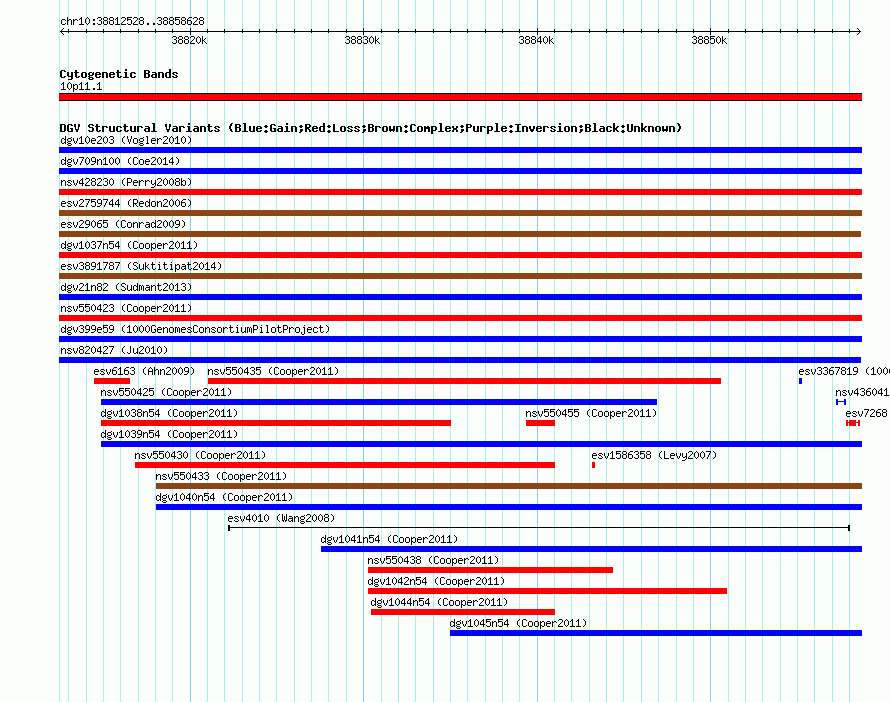This screenshot has width=890, height=702.
Task: Click the Cytogenetic Bands track title
Action: [x=119, y=74]
